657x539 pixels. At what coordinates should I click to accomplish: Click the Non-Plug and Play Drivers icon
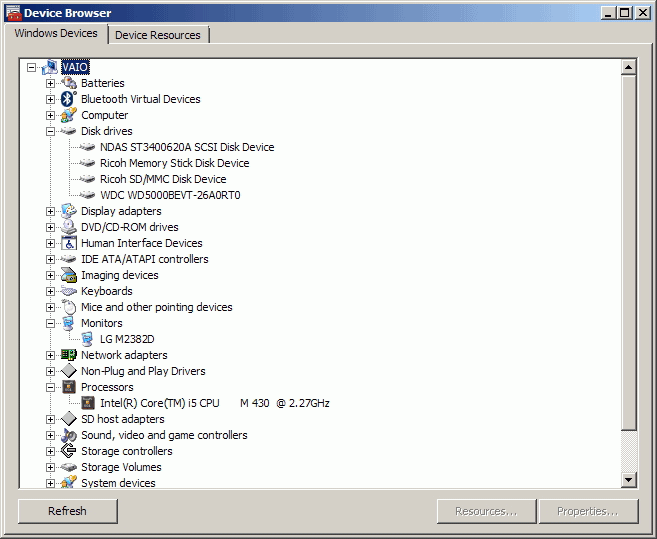69,371
